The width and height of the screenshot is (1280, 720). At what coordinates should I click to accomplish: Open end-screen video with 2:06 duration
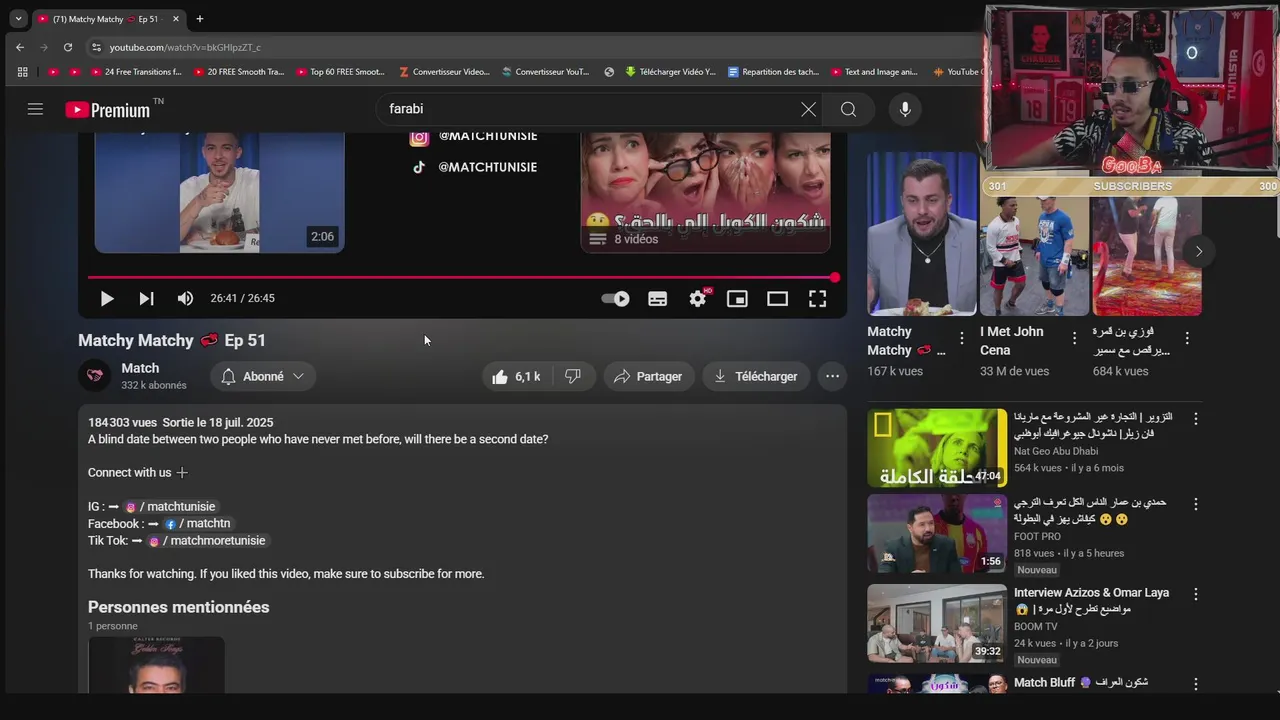(x=219, y=192)
